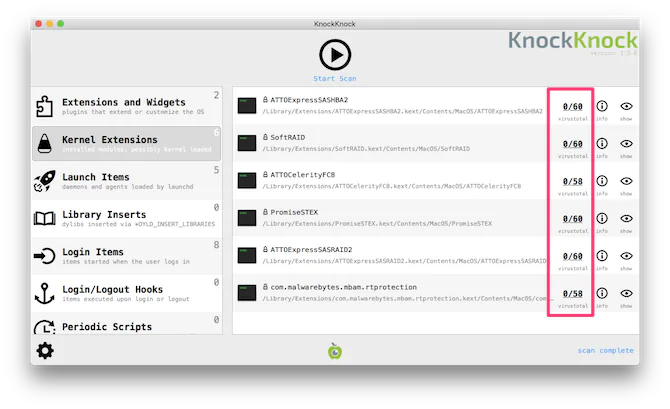Click the scan complete status text
Screen dimensions: 670x409
(x=605, y=350)
